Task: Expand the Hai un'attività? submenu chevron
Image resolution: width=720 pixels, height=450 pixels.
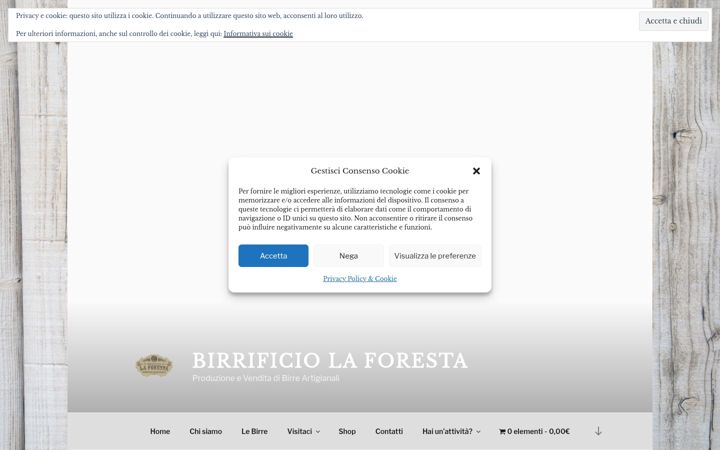Action: tap(478, 432)
